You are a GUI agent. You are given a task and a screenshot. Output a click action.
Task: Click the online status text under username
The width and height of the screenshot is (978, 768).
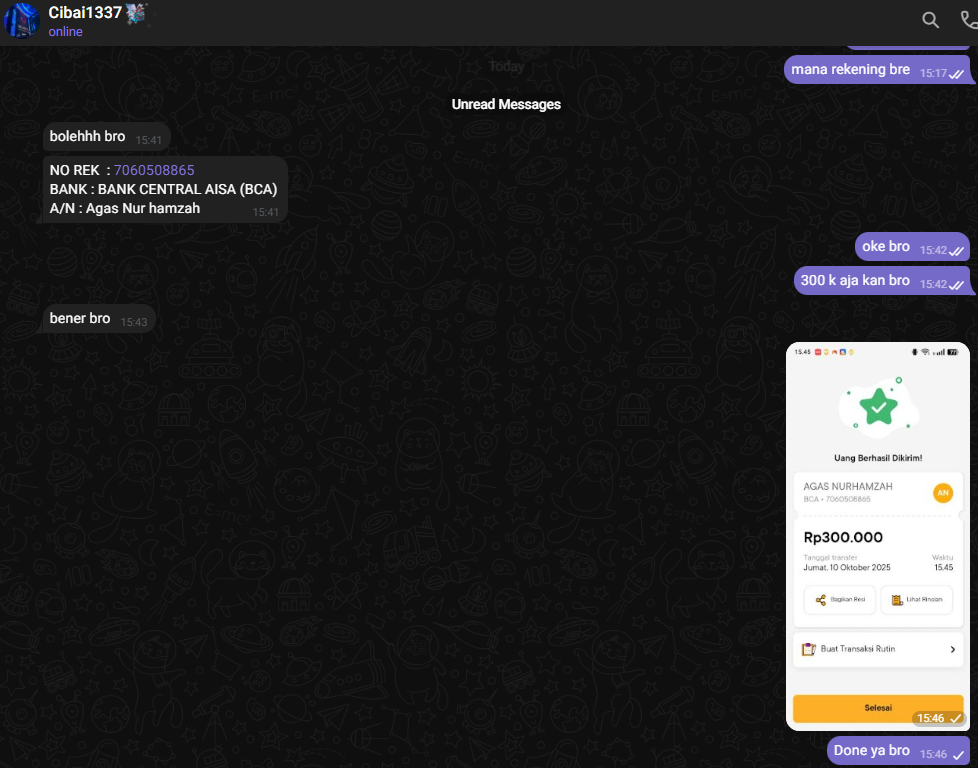(66, 32)
